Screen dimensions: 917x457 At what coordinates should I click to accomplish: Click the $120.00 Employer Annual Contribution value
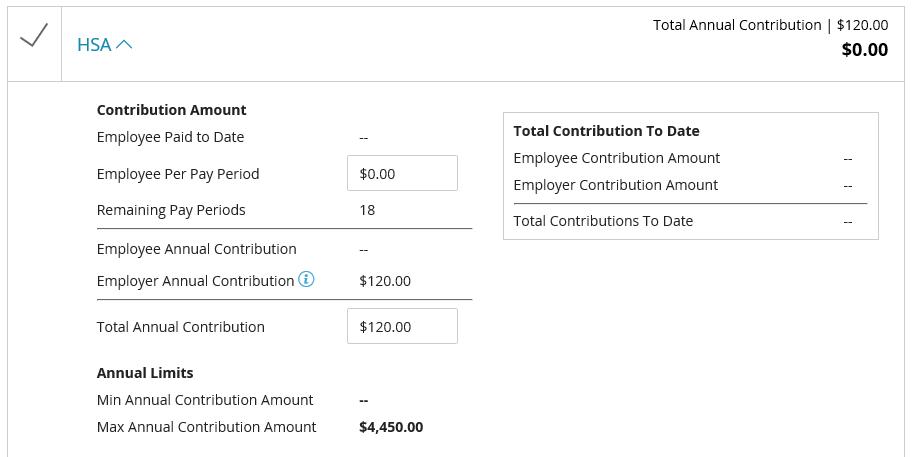pyautogui.click(x=385, y=281)
